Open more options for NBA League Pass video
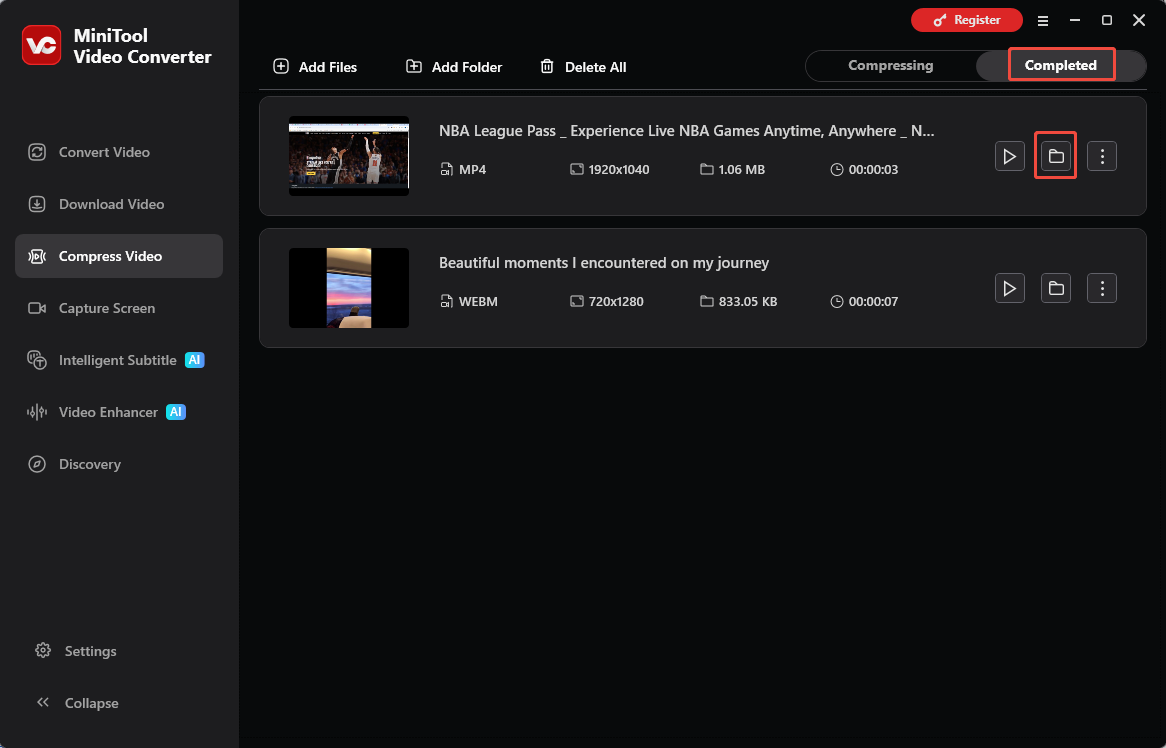1166x748 pixels. 1102,156
